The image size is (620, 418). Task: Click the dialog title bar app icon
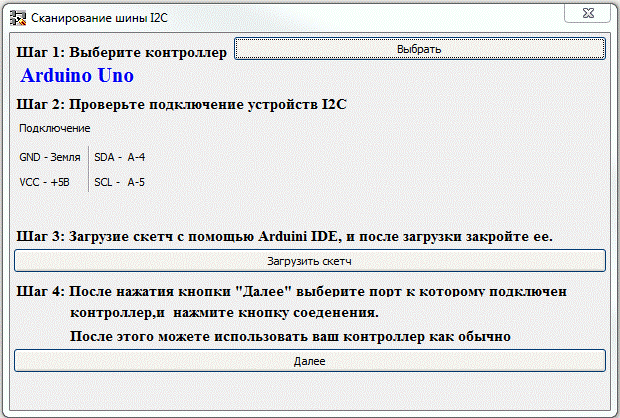click(x=18, y=18)
